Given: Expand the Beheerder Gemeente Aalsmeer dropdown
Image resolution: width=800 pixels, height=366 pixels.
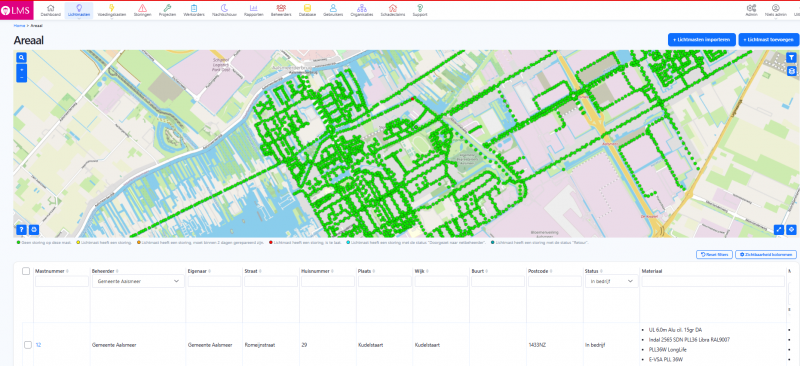Looking at the screenshot, I should 138,281.
